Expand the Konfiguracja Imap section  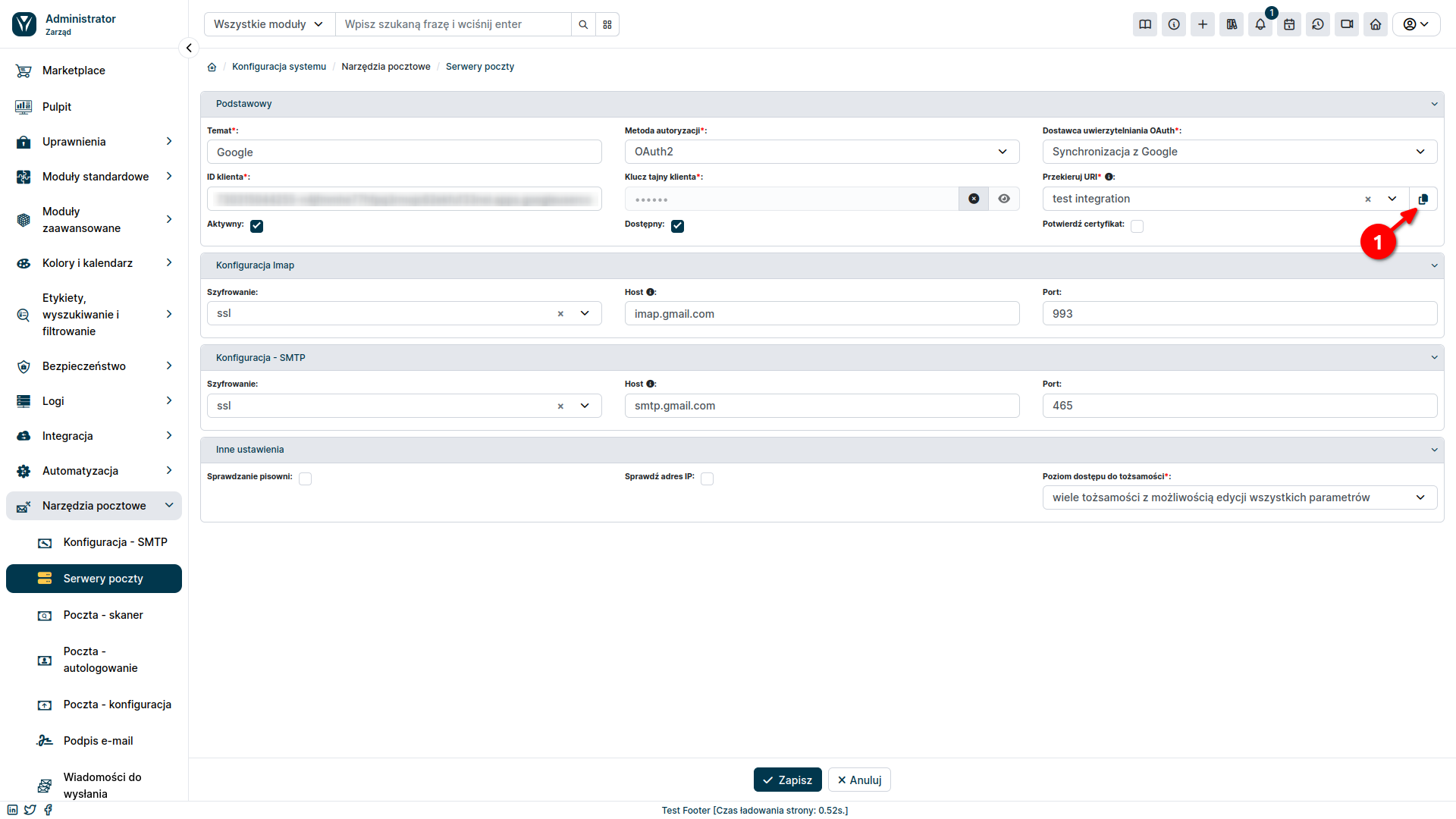(x=822, y=265)
